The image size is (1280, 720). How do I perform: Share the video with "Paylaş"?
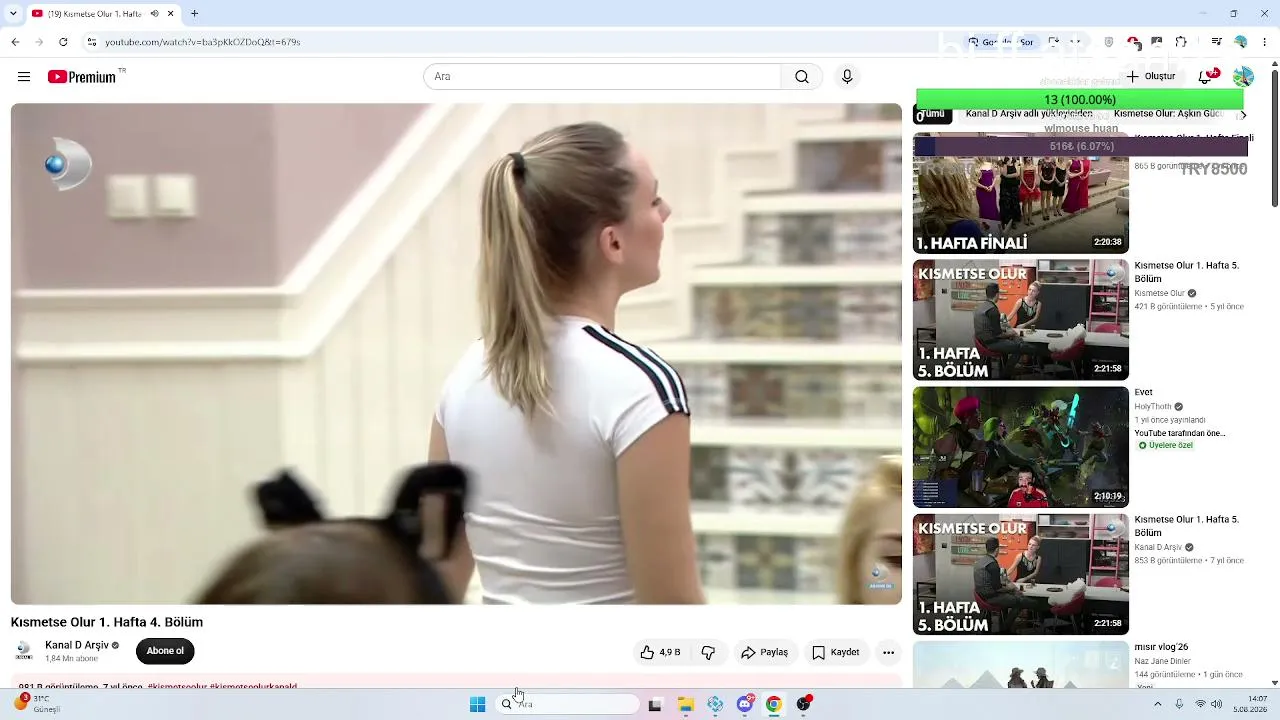coord(765,652)
